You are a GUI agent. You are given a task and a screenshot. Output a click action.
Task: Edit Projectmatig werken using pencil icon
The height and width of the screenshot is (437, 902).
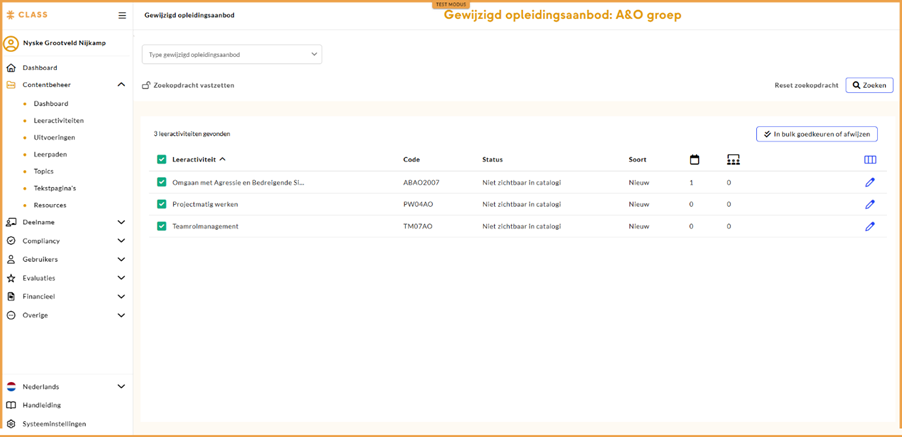click(x=869, y=205)
